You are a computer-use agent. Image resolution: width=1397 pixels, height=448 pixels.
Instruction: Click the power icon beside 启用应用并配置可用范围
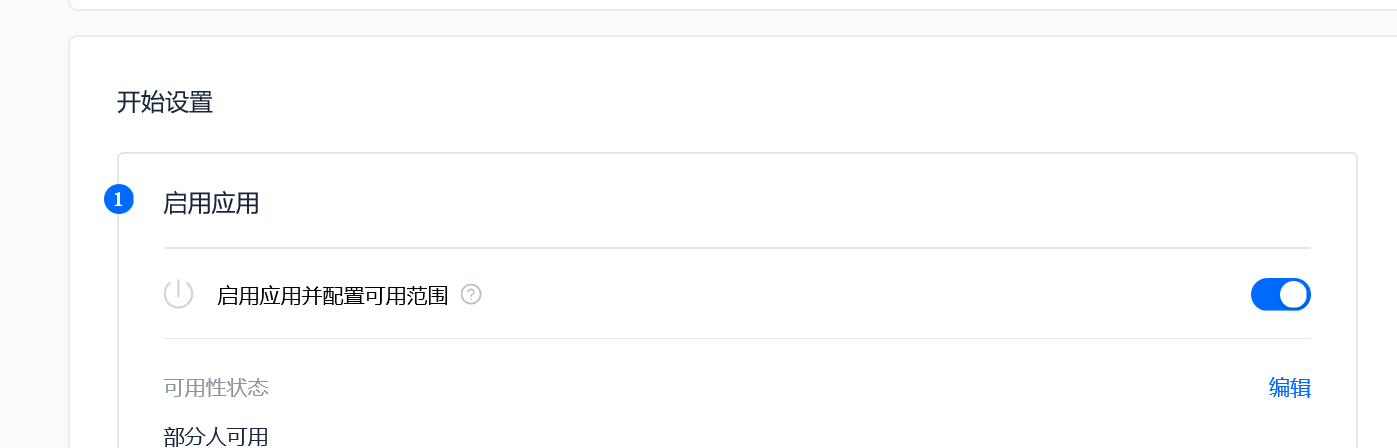click(x=178, y=294)
